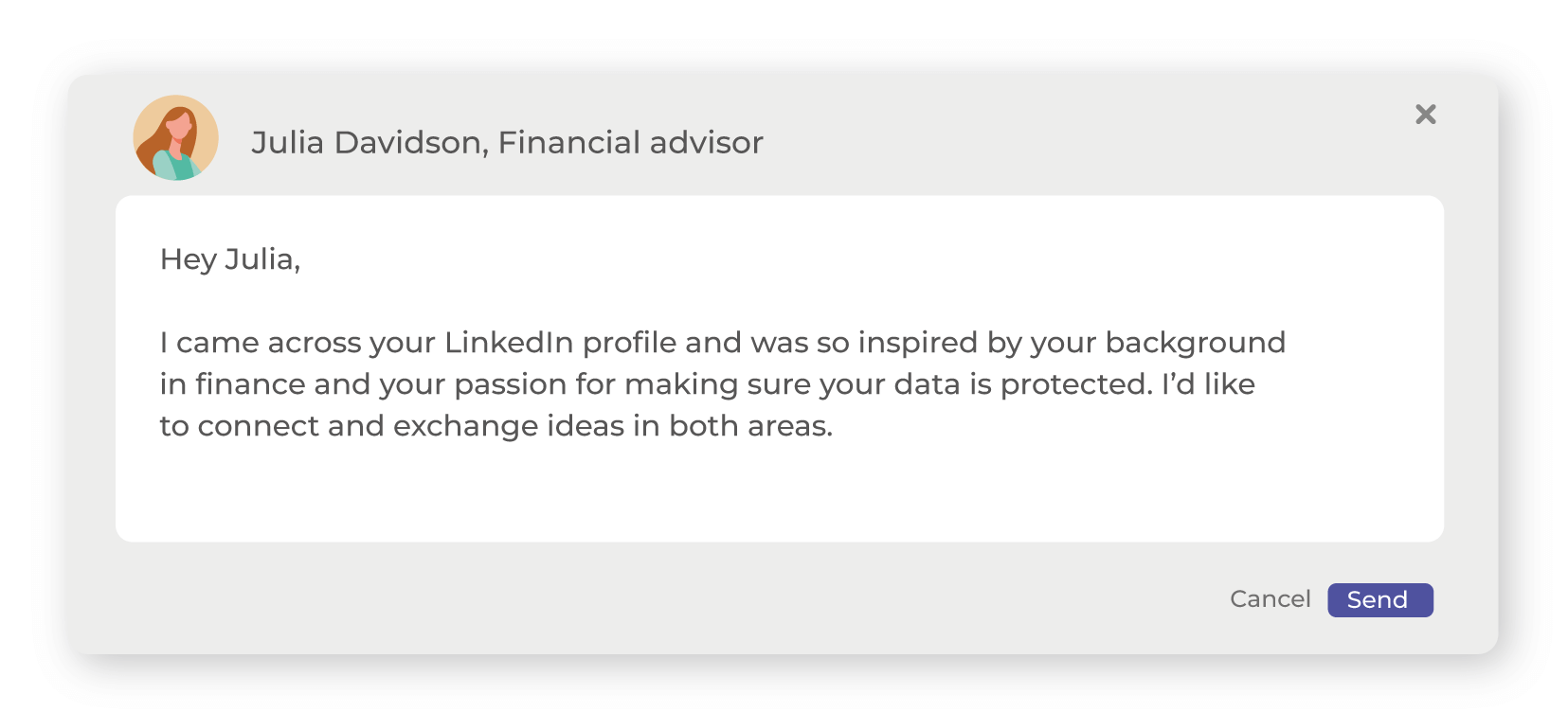Place cursor after 'Hey Julia,'
The width and height of the screenshot is (1568, 712).
(301, 258)
